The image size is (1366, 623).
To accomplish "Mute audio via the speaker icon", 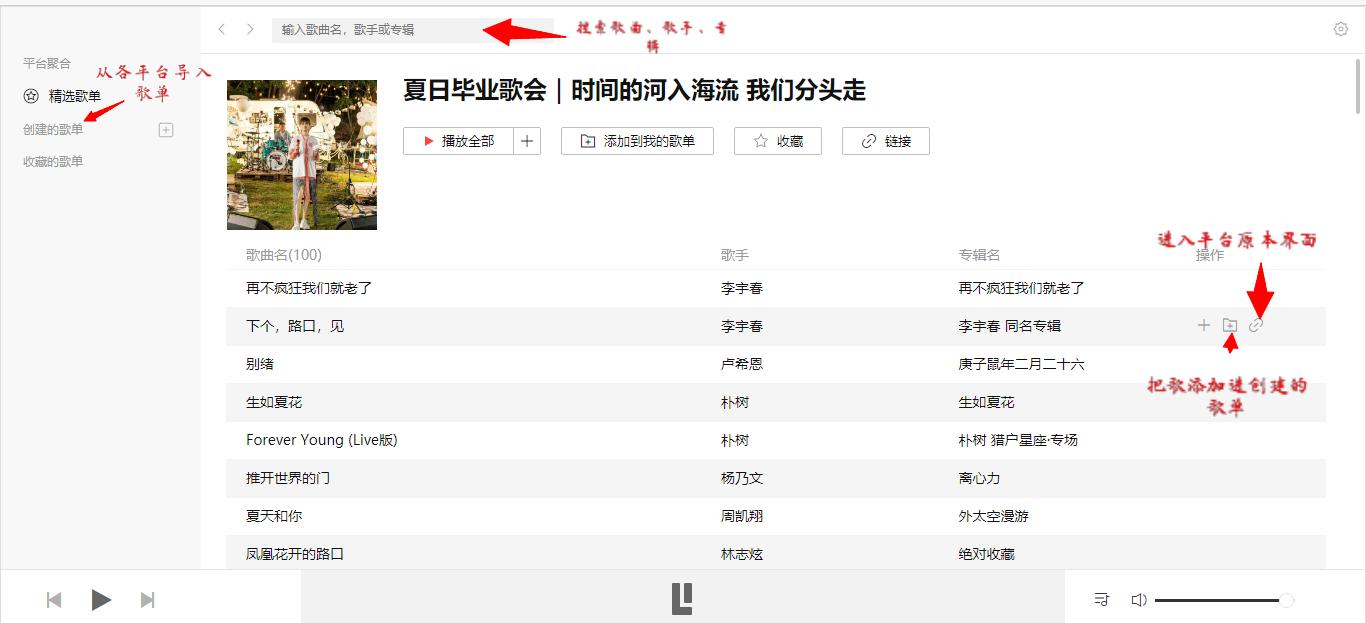I will 1139,599.
